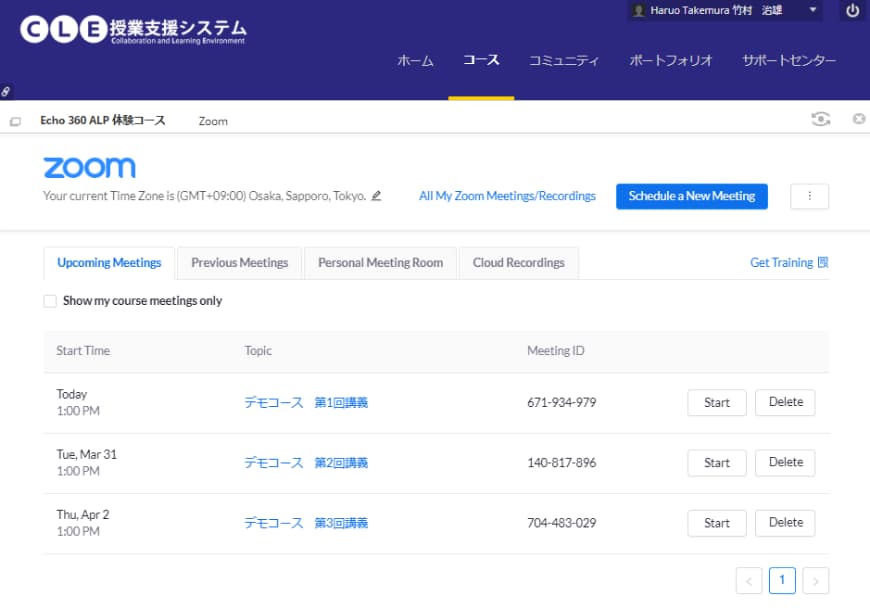Go to the previous page arrow

(x=749, y=581)
